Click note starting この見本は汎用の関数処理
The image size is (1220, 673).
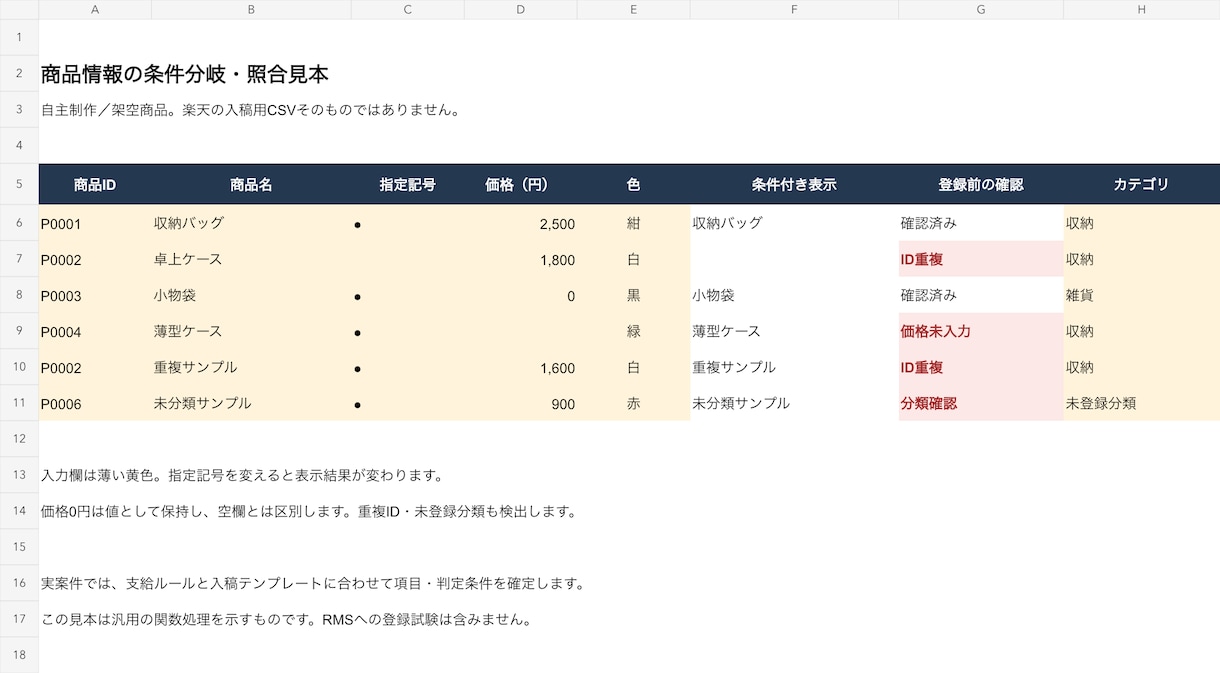pyautogui.click(x=286, y=619)
